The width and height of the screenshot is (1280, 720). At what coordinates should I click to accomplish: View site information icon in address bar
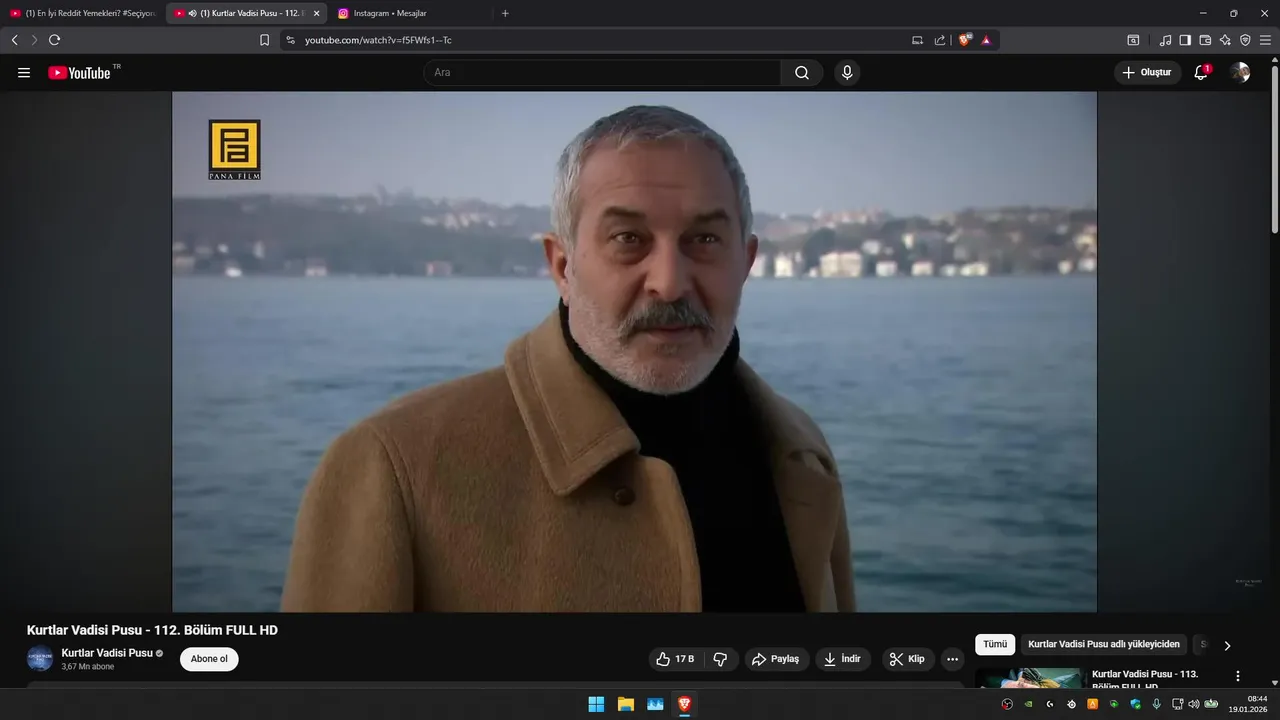291,40
